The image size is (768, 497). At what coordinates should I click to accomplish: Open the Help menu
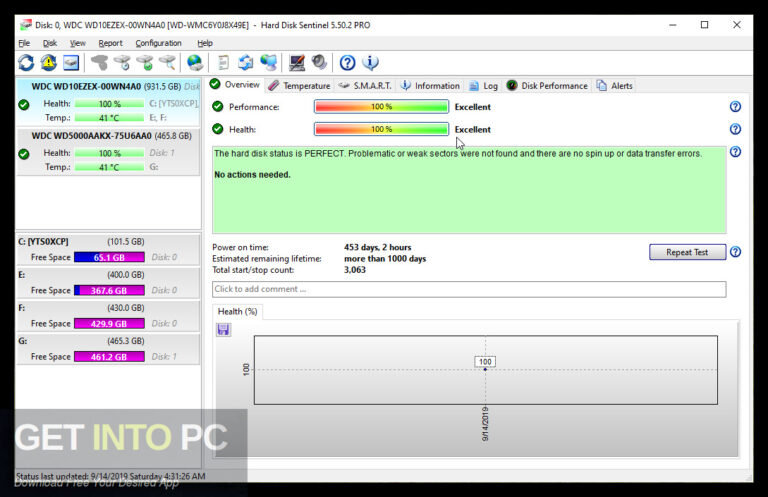(205, 43)
